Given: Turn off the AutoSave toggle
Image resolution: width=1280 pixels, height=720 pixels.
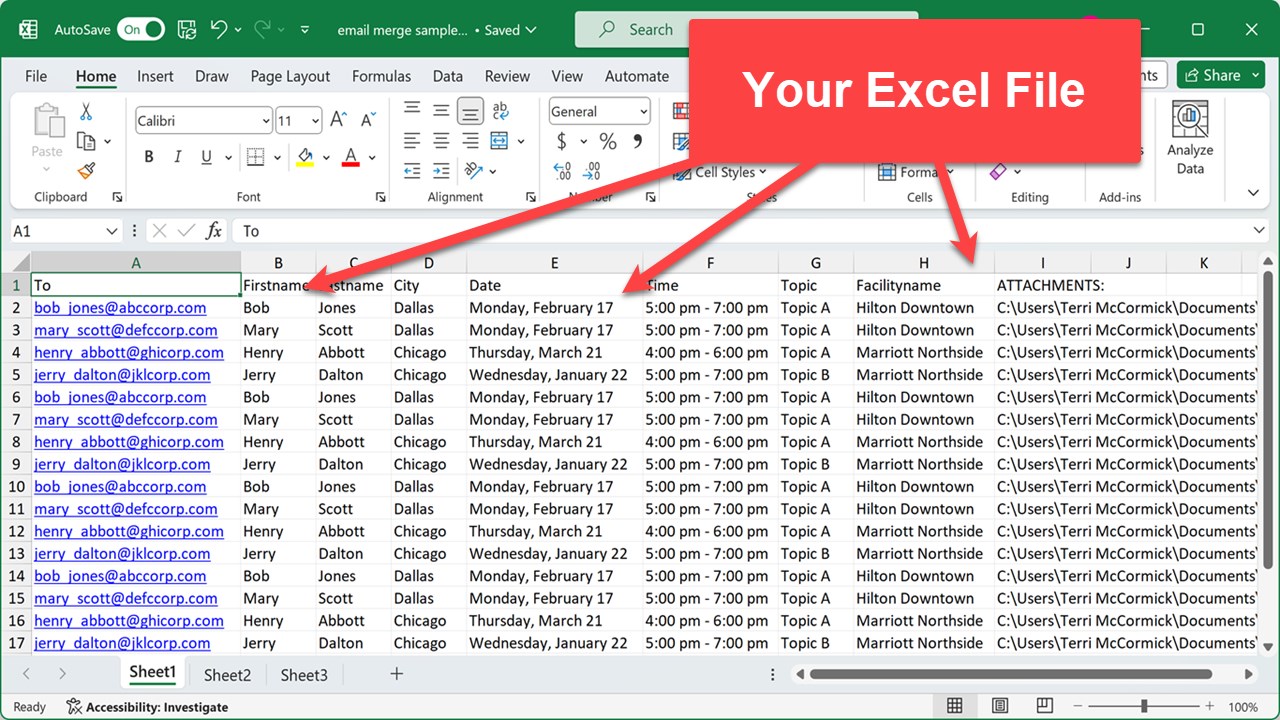Looking at the screenshot, I should (141, 30).
